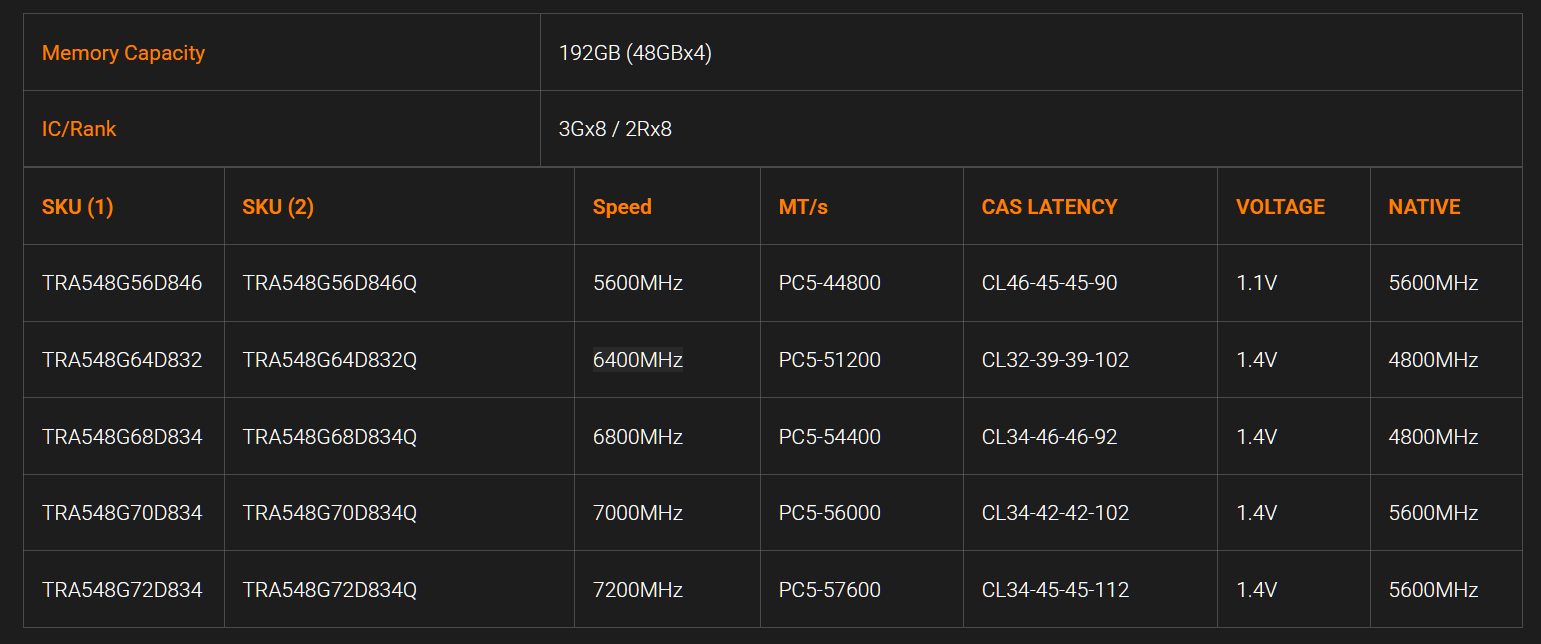Click the 1.1V voltage cell
1541x644 pixels.
(1256, 283)
